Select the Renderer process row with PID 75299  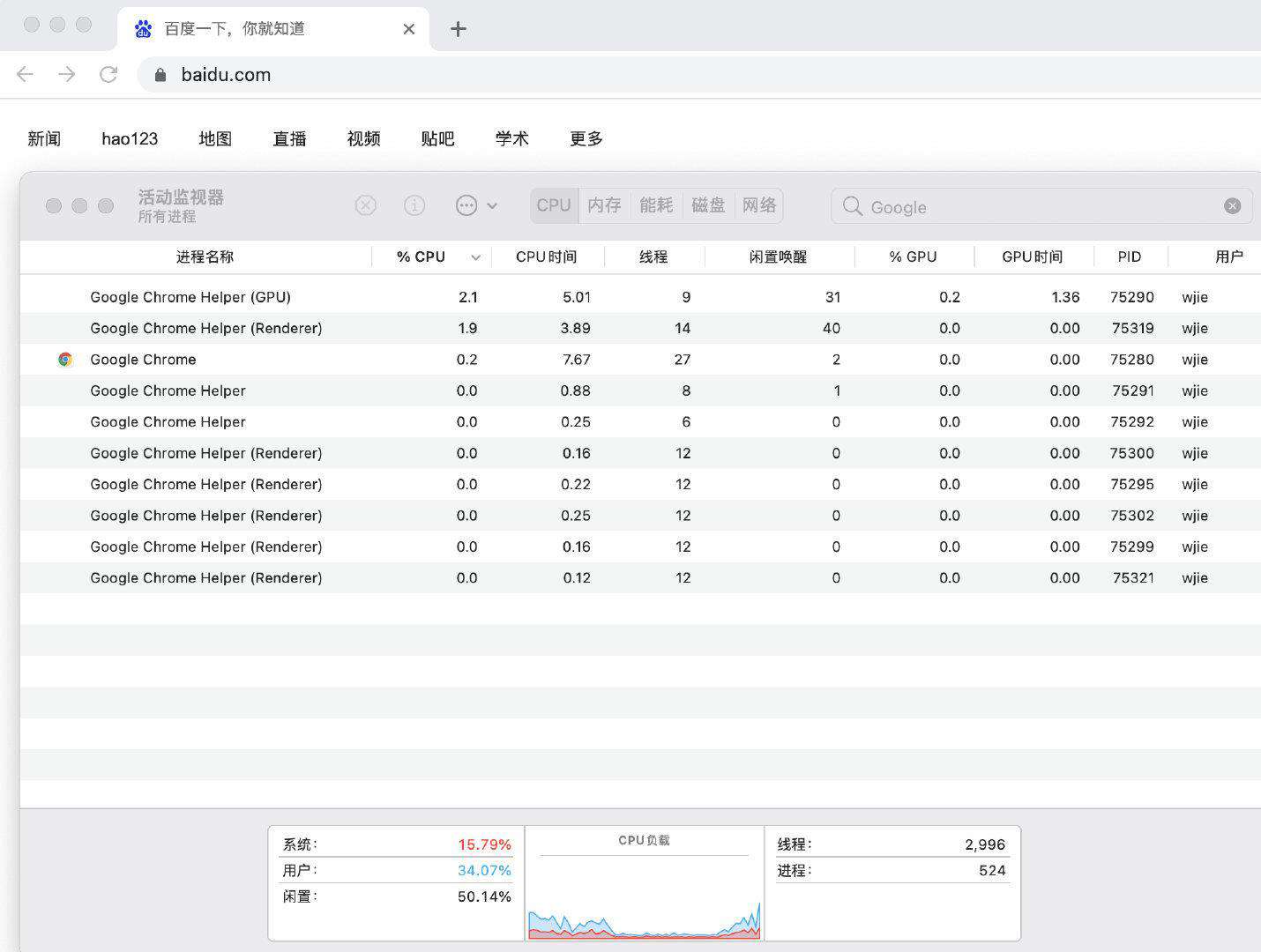click(x=640, y=547)
